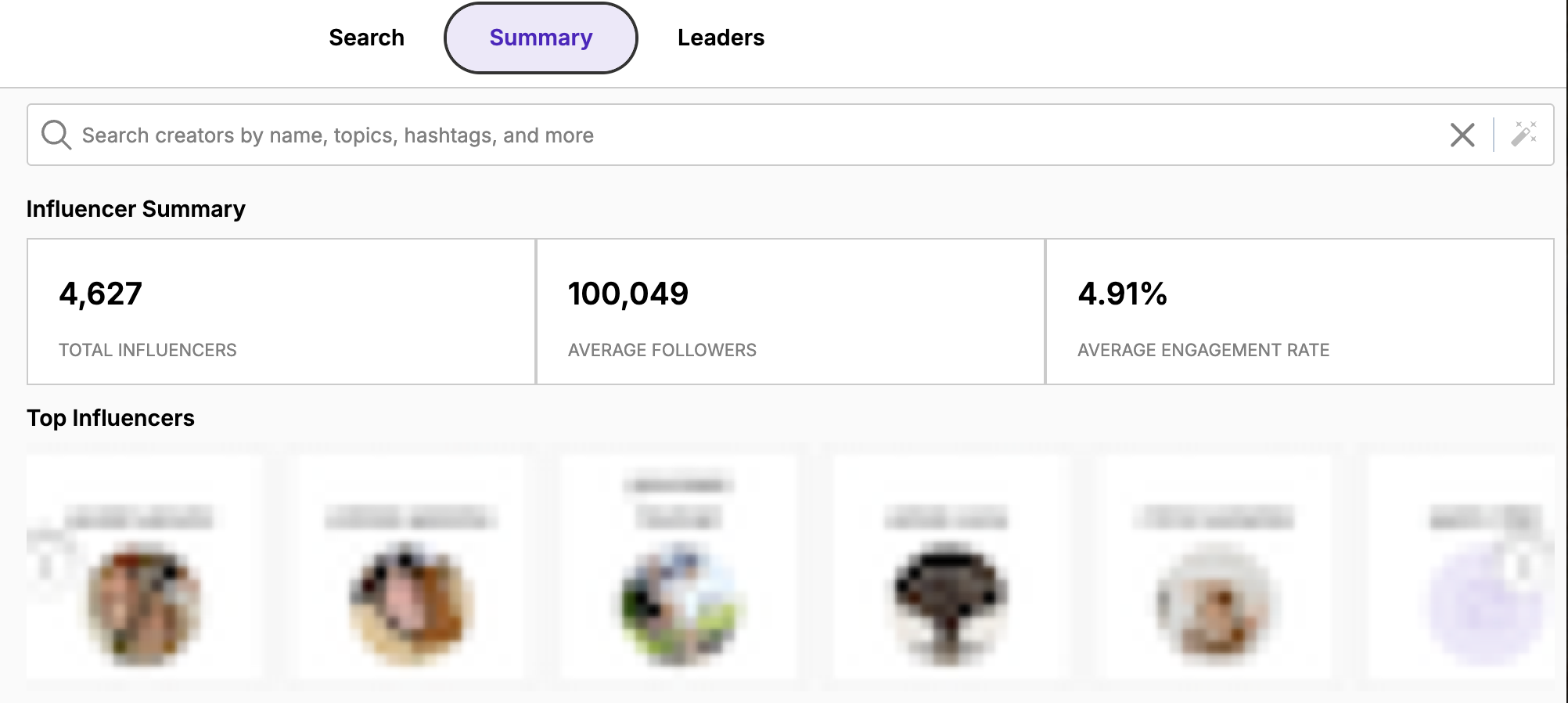This screenshot has height=703, width=1568.
Task: Open the second top influencer avatar
Action: pyautogui.click(x=411, y=606)
